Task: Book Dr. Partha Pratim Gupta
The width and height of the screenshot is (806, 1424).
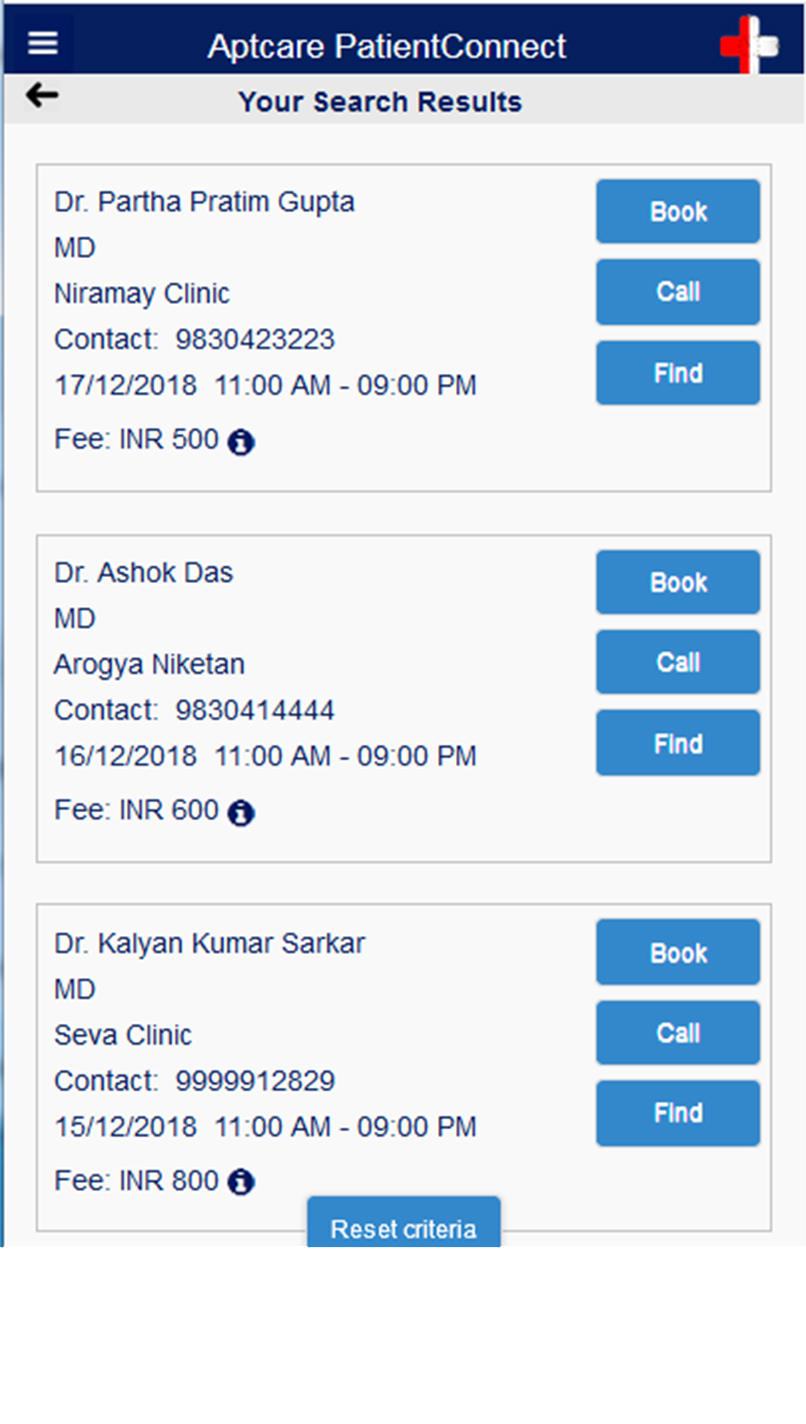Action: tap(678, 212)
